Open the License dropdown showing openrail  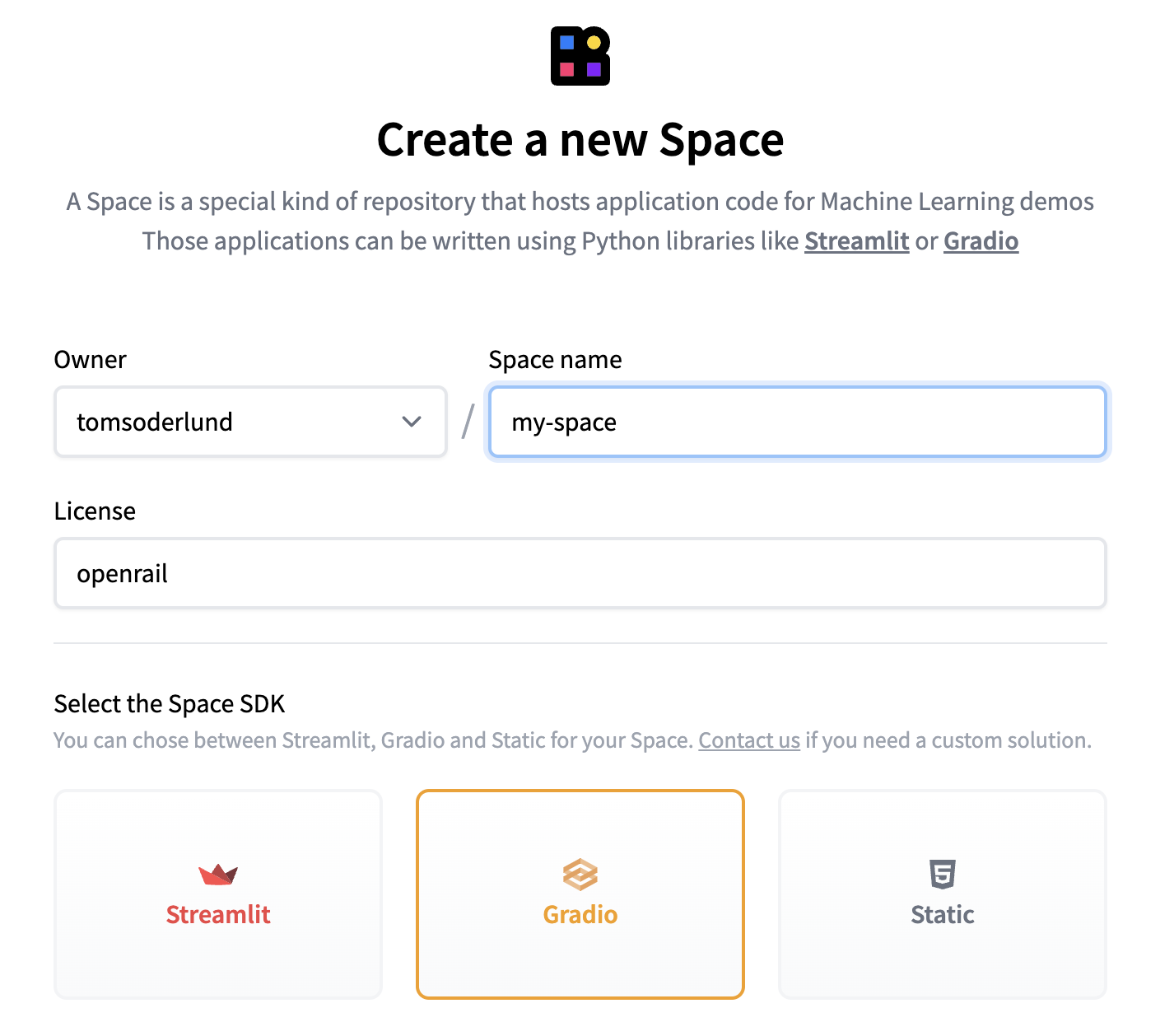pos(580,572)
